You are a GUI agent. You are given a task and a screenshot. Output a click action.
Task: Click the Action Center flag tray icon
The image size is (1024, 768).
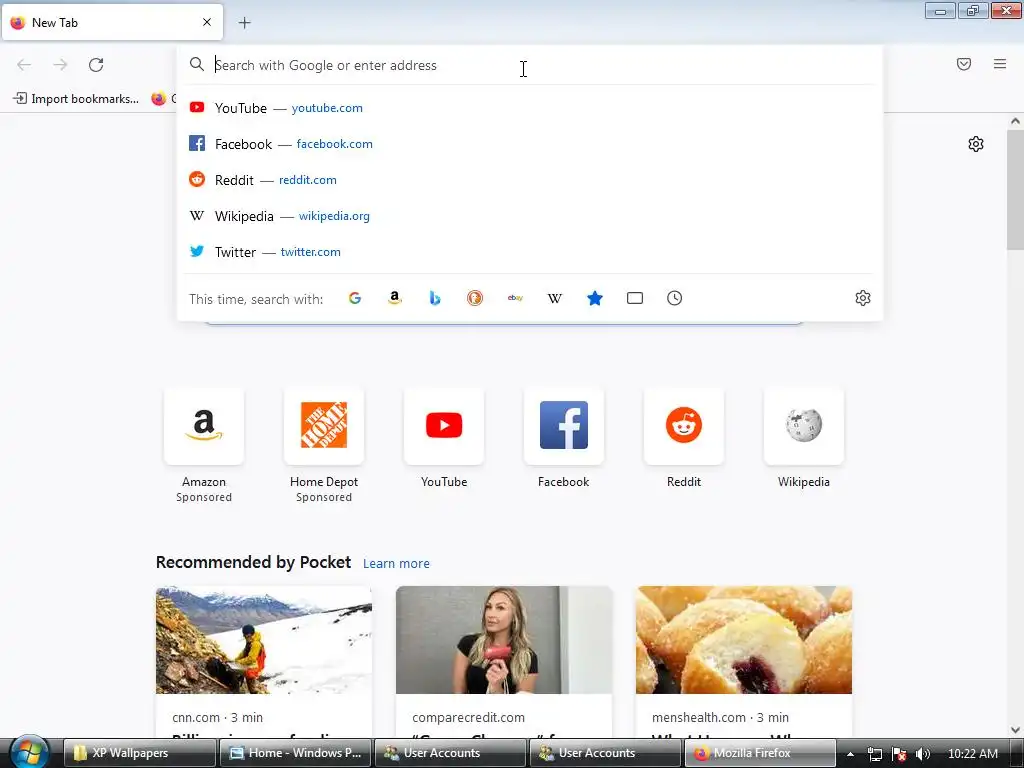pos(899,754)
